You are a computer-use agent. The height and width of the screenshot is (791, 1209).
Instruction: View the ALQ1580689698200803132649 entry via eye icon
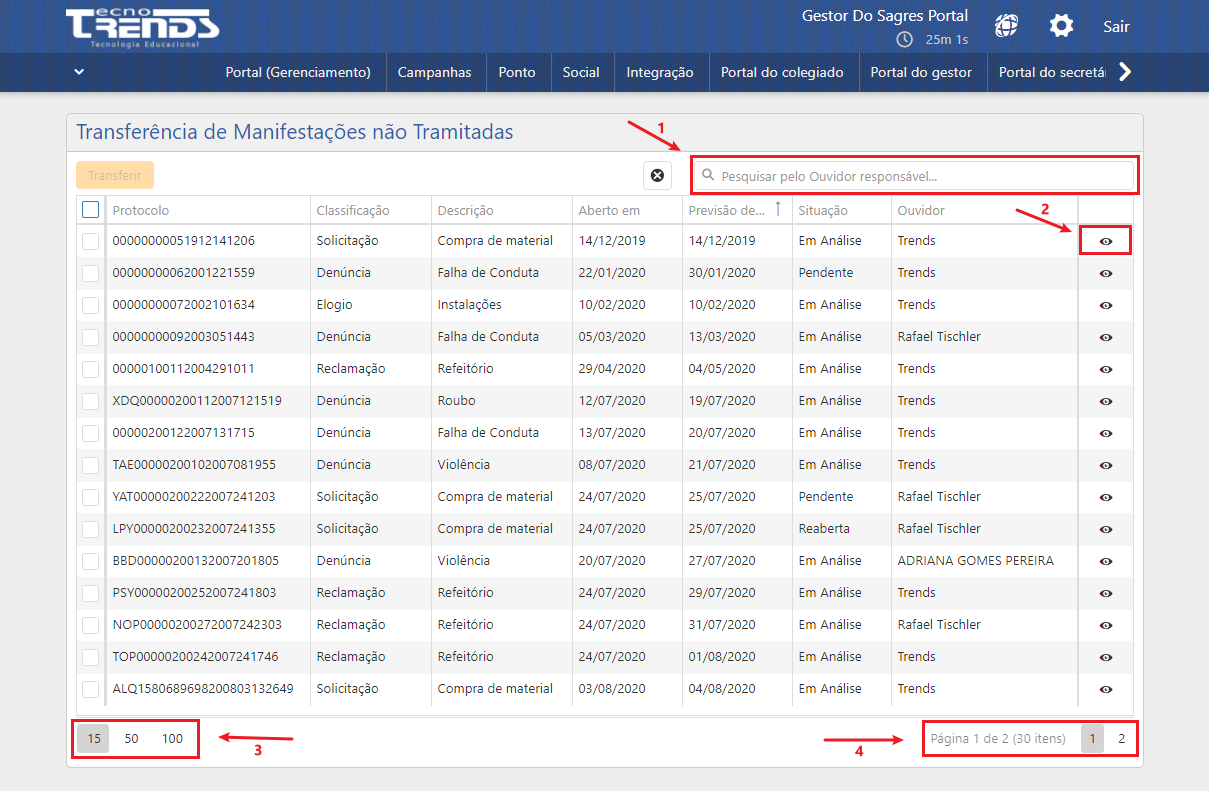(x=1105, y=689)
